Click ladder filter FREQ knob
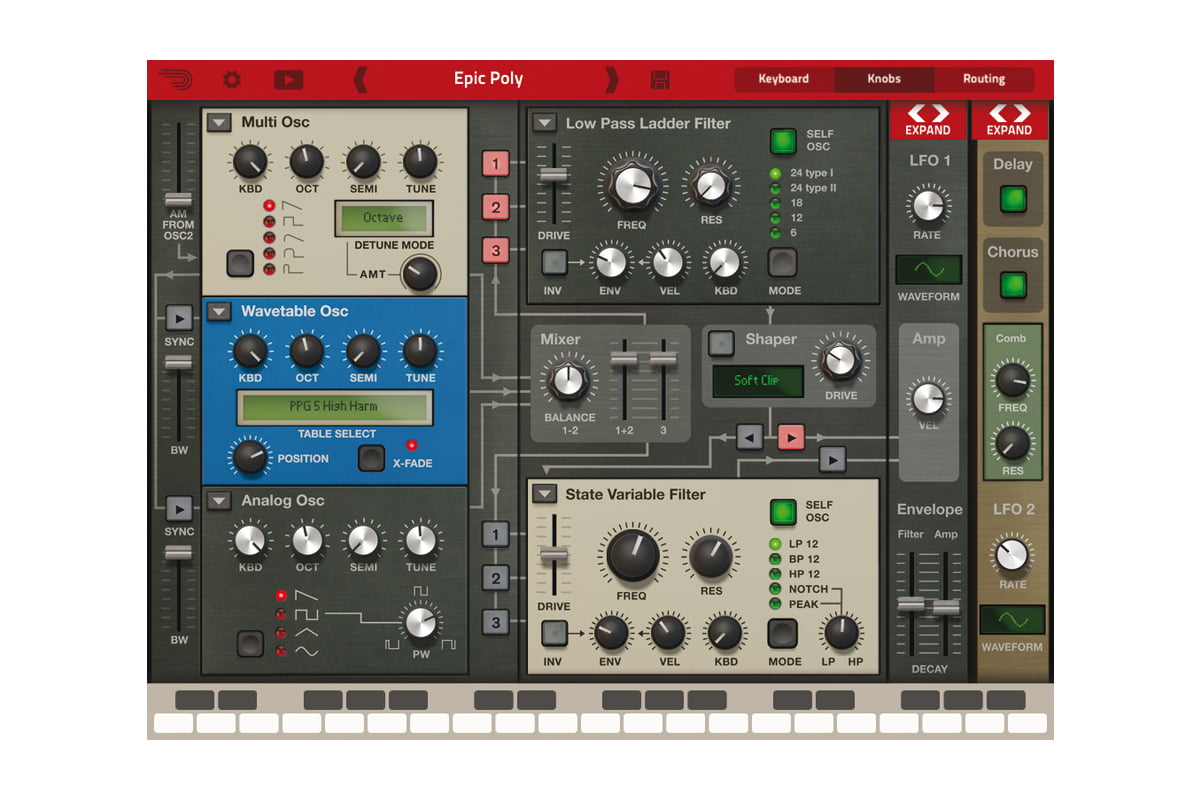Screen dimensions: 1200x800 631,185
